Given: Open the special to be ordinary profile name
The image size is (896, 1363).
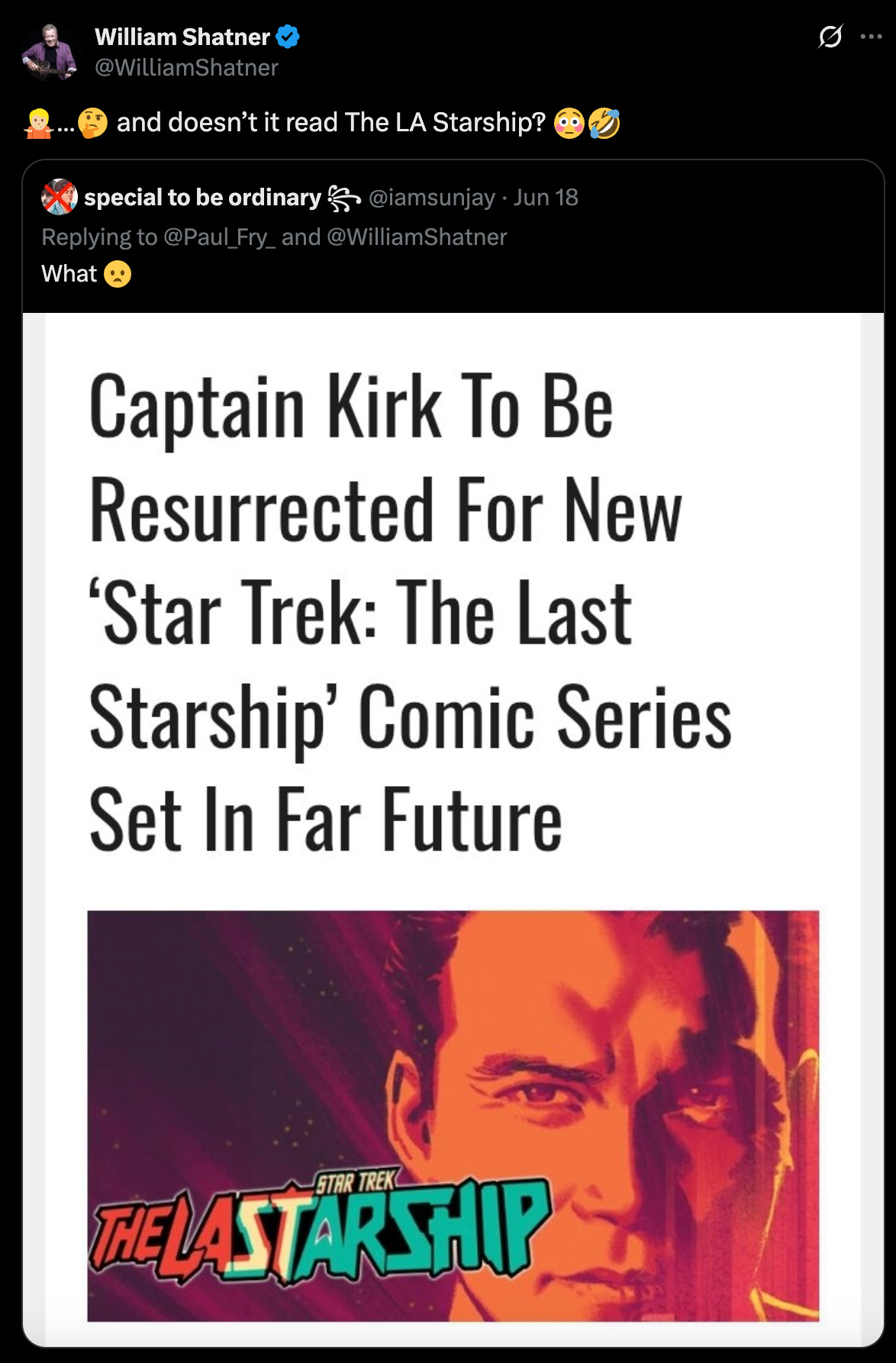Looking at the screenshot, I should 202,198.
